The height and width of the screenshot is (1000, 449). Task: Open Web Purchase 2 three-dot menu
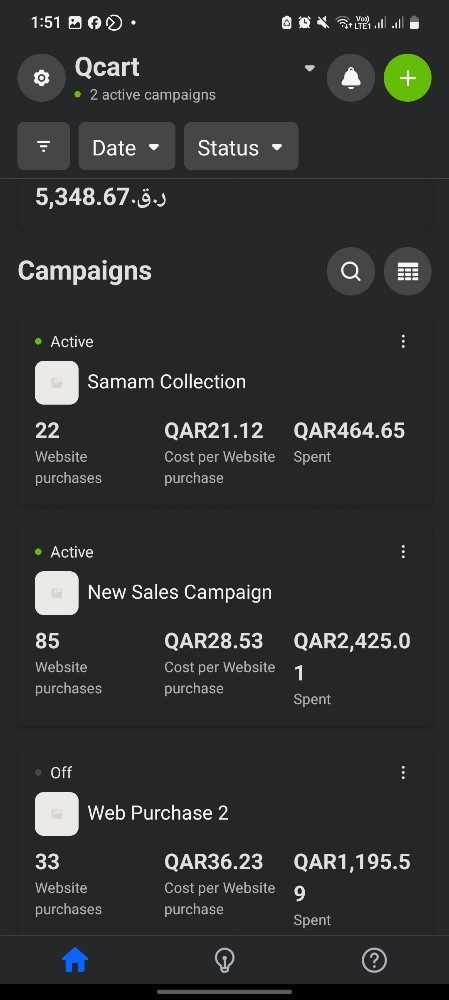point(403,773)
